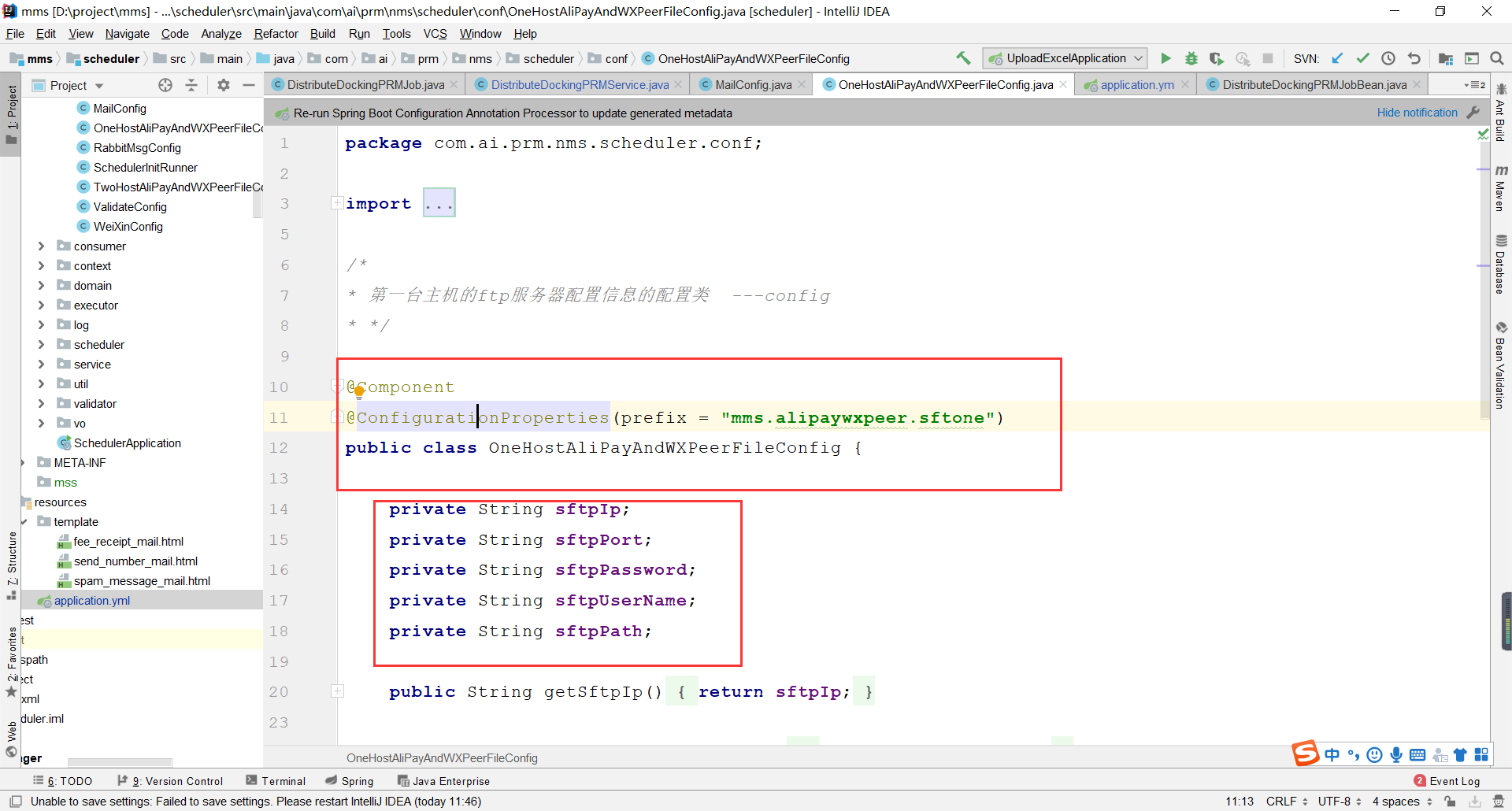Viewport: 1512px width, 811px height.
Task: Change the UTF-8 file encoding setting
Action: 1340,802
